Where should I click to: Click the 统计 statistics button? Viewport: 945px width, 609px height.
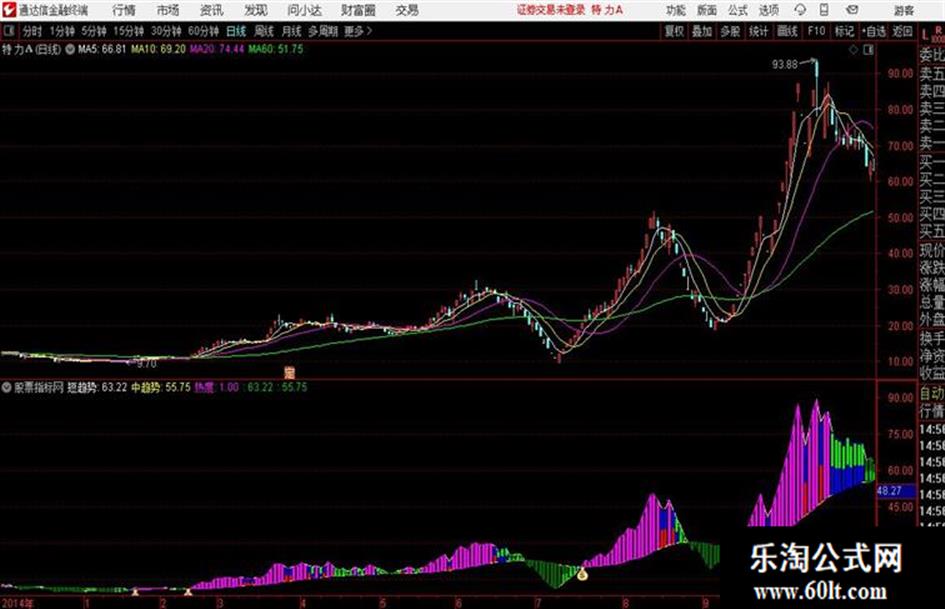click(758, 31)
